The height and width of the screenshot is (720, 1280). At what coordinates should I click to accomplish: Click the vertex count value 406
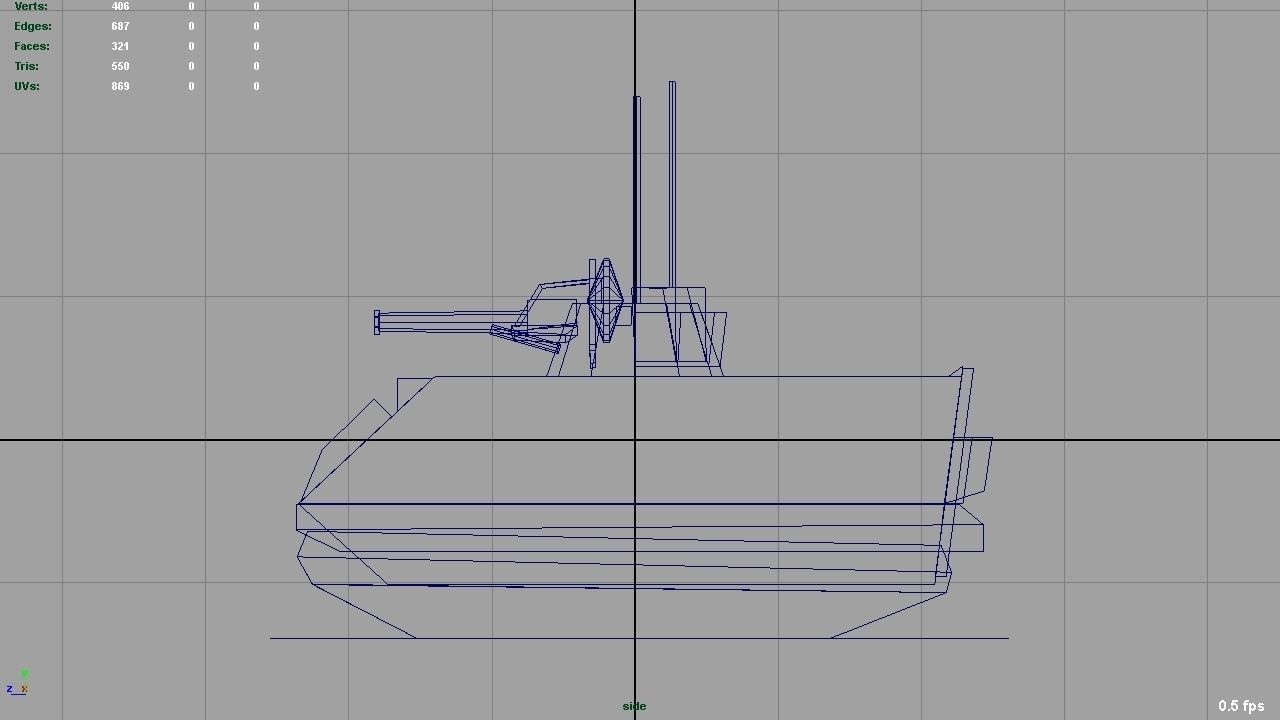pos(120,6)
